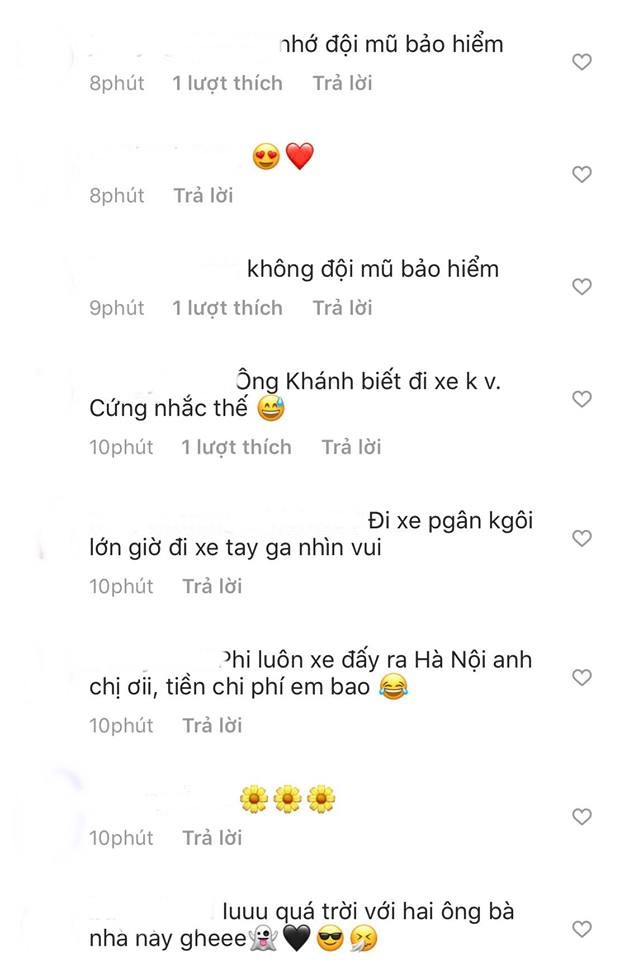Reply to the sunflowers emoji comment

(x=212, y=838)
